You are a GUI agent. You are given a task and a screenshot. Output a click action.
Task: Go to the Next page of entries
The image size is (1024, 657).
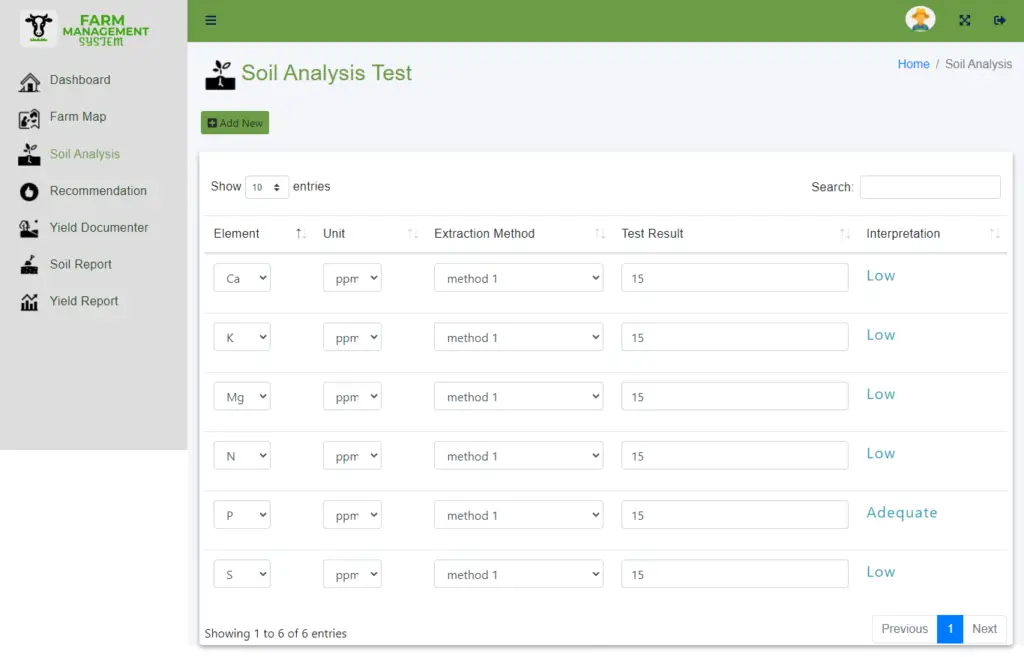984,629
